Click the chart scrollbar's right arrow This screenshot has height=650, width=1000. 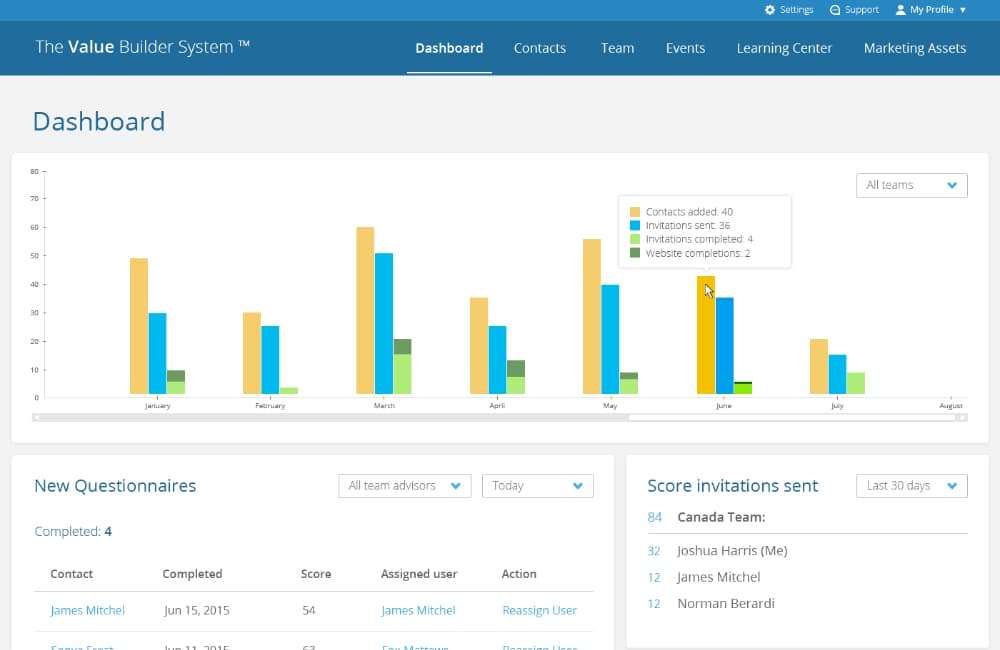(x=963, y=418)
